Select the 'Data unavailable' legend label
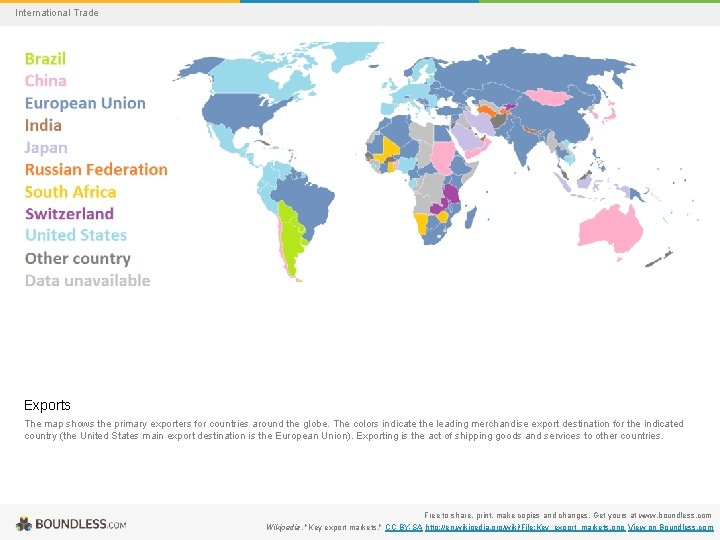 click(x=87, y=280)
